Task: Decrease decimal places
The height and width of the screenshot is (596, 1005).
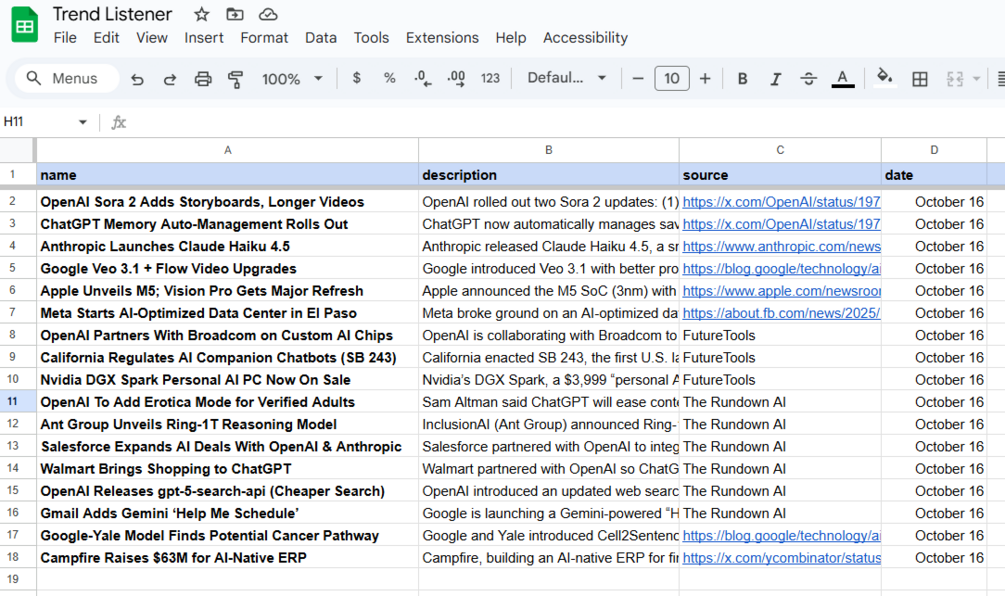Action: click(422, 78)
